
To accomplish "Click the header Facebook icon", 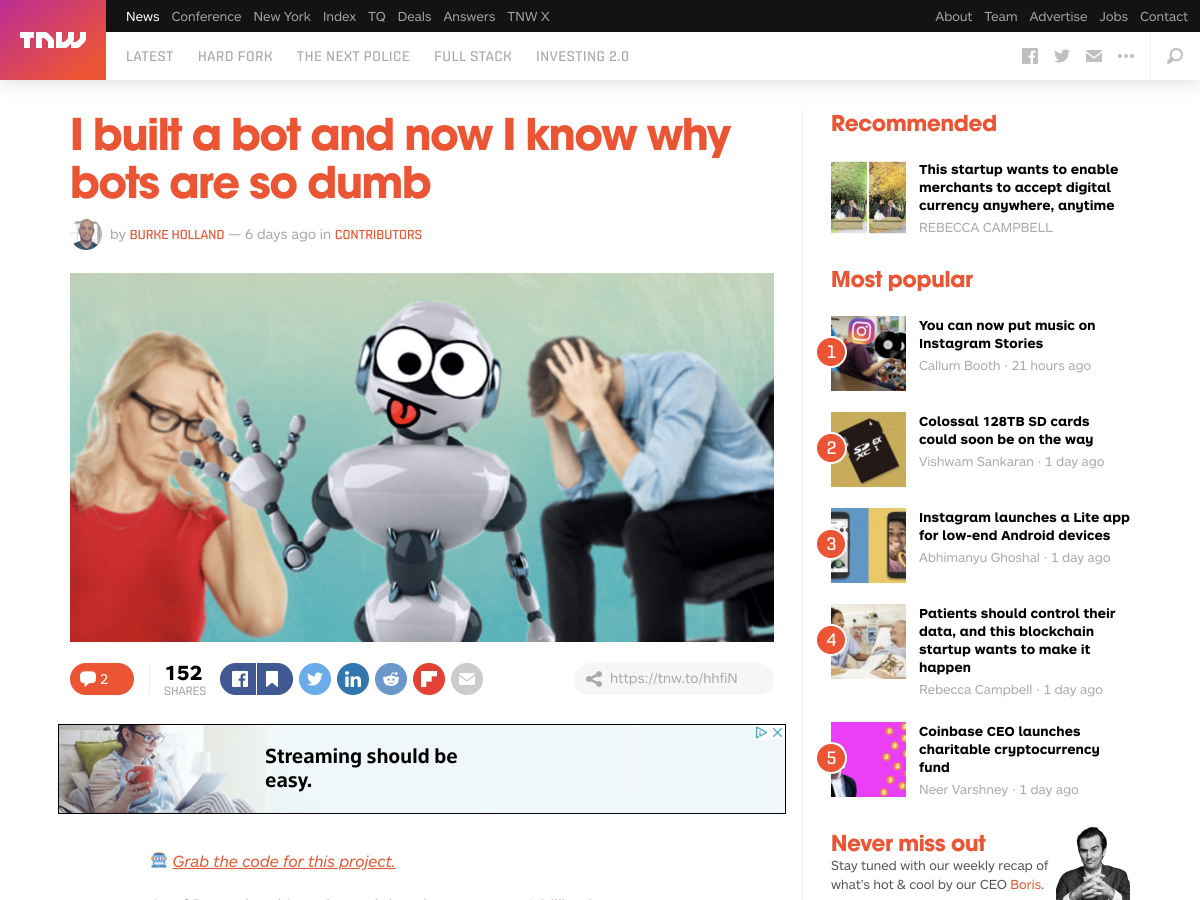I will (1030, 56).
